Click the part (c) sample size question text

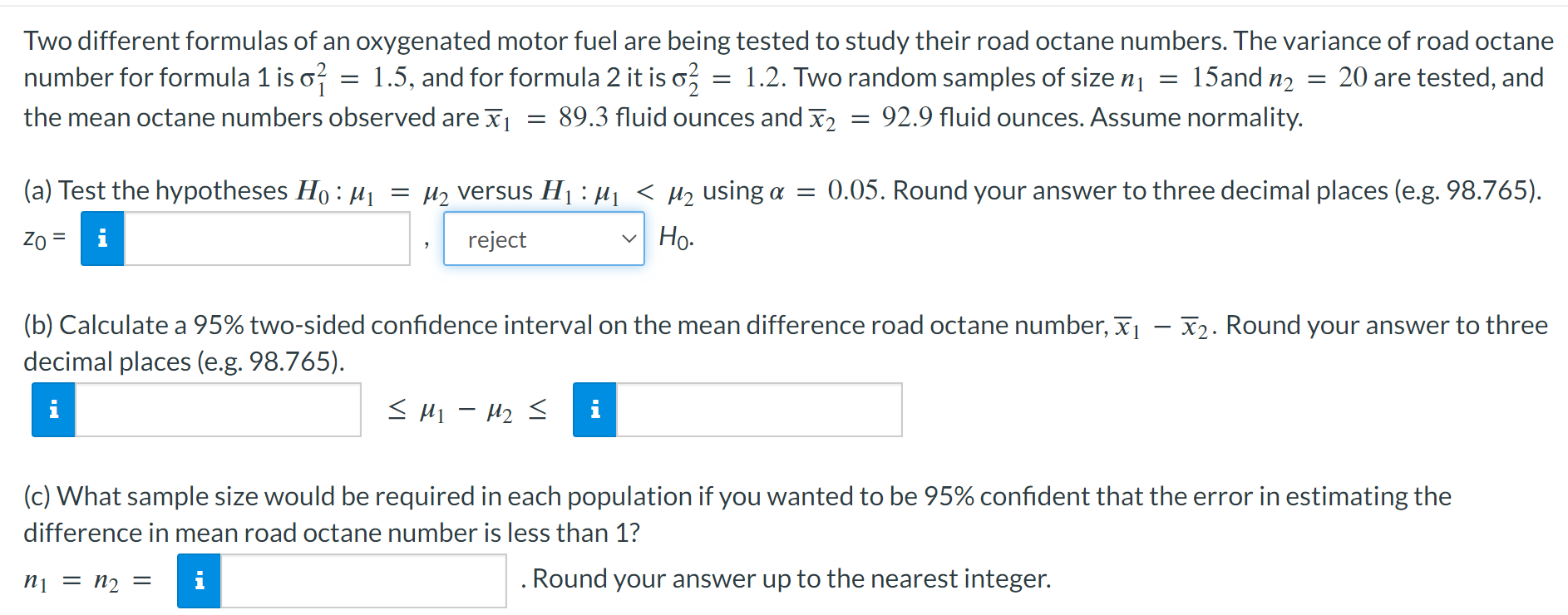coord(737,514)
